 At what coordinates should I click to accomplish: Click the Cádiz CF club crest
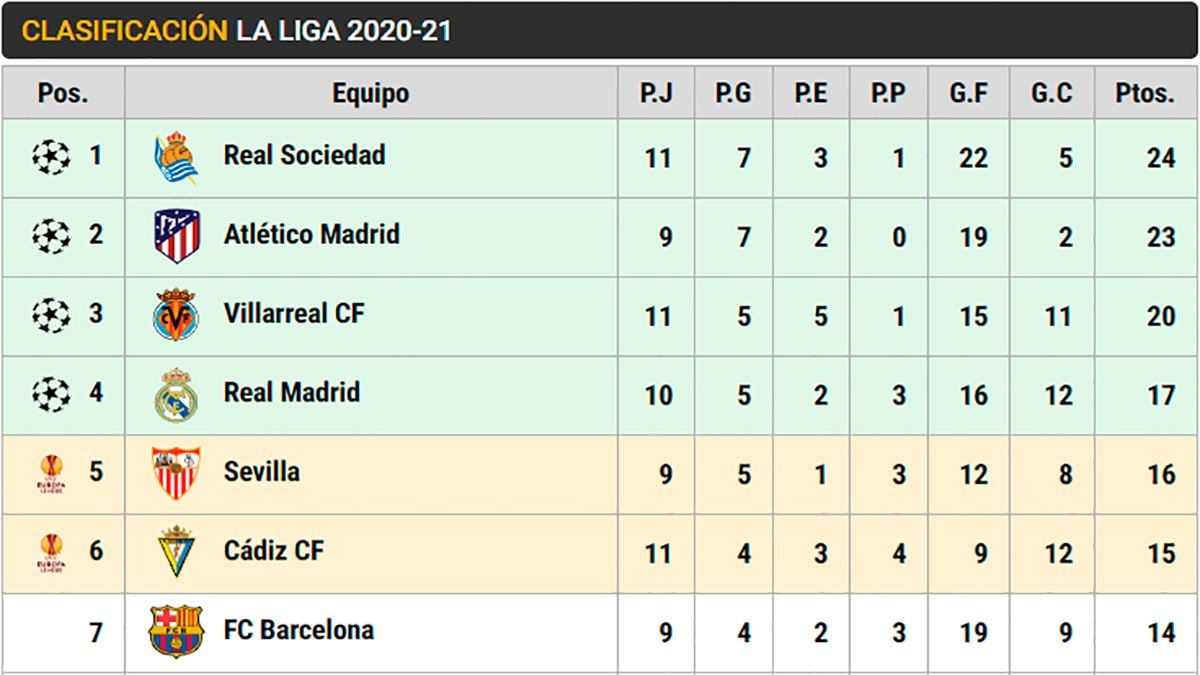pyautogui.click(x=176, y=552)
